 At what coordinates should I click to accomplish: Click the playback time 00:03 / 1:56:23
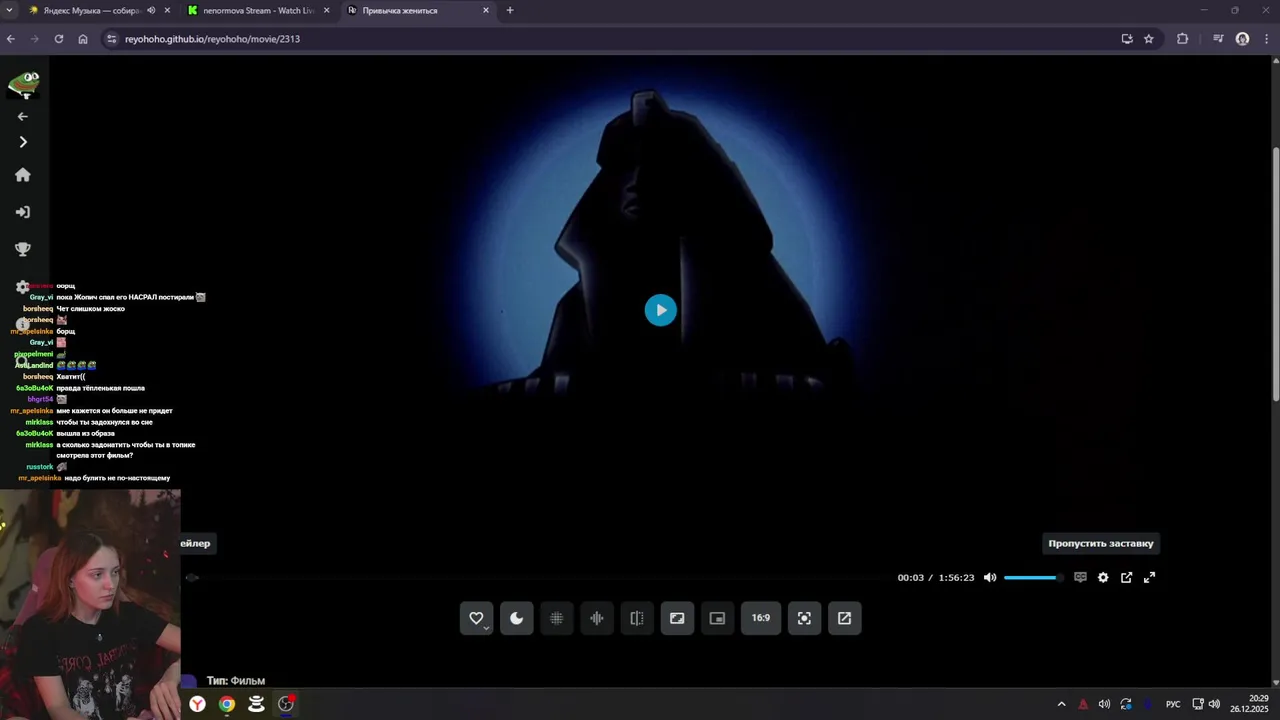(x=935, y=577)
